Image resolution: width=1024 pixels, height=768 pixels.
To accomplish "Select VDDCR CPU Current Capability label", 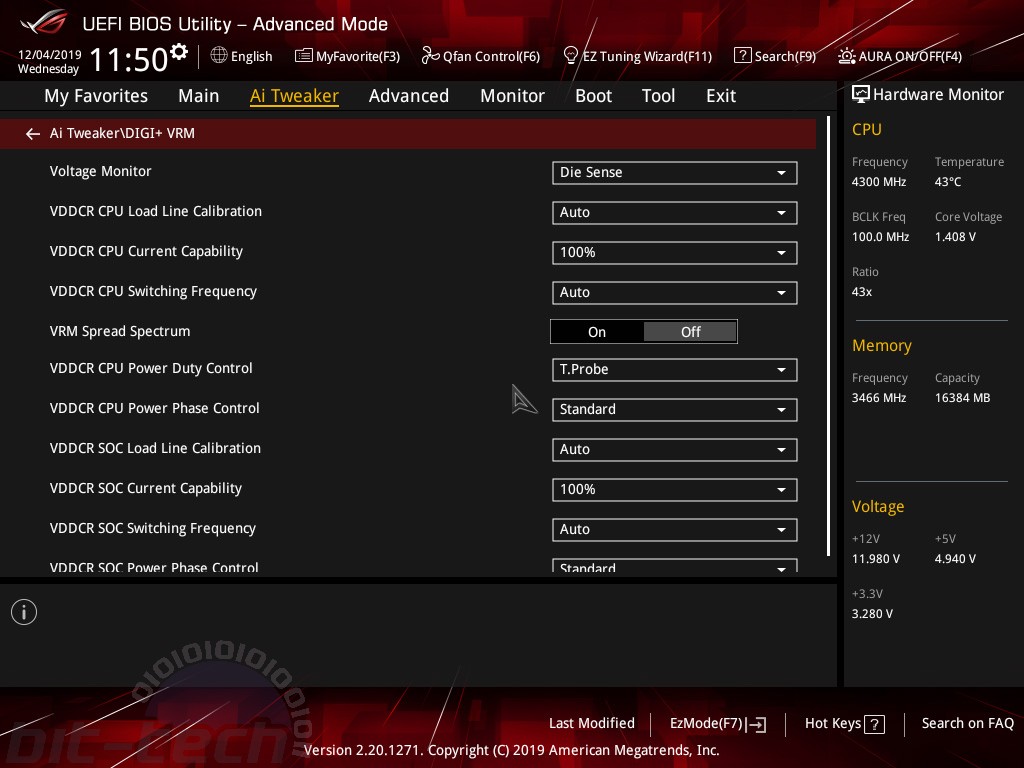I will coord(146,251).
